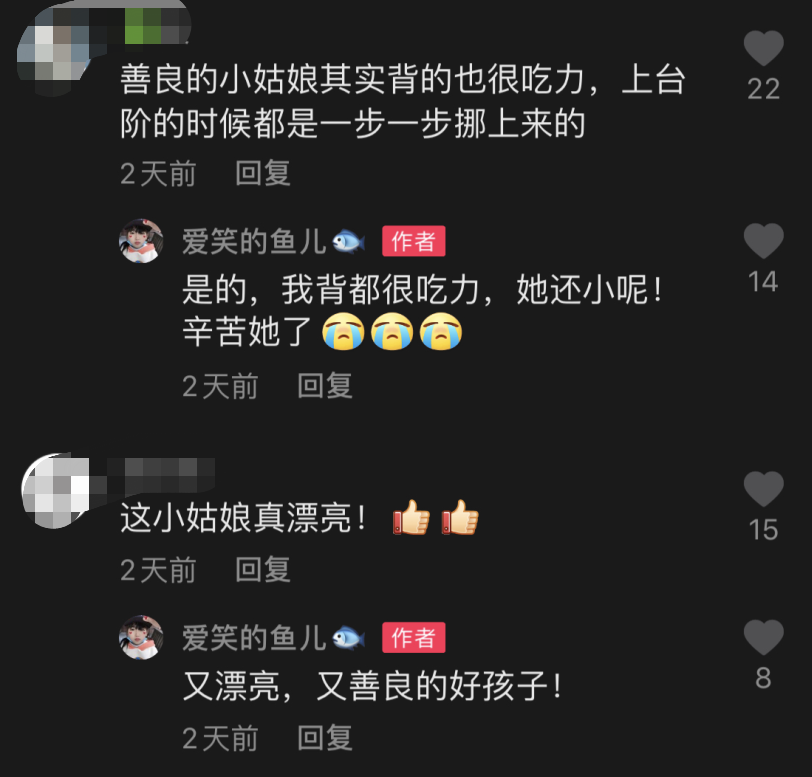The width and height of the screenshot is (812, 777).
Task: Tap the second red 作者 badge
Action: click(413, 637)
